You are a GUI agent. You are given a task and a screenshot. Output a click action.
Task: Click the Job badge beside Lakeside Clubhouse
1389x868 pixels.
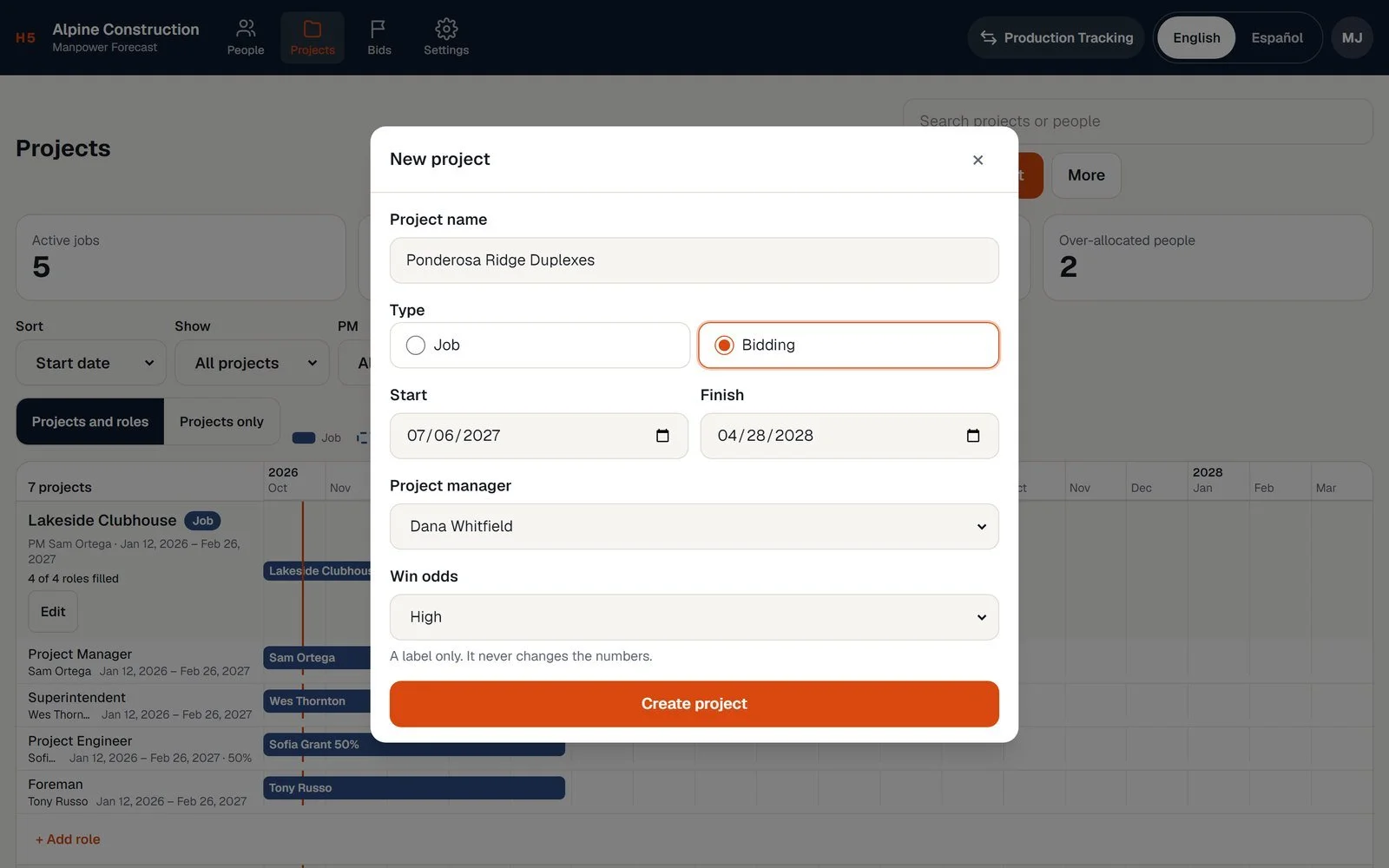[202, 521]
